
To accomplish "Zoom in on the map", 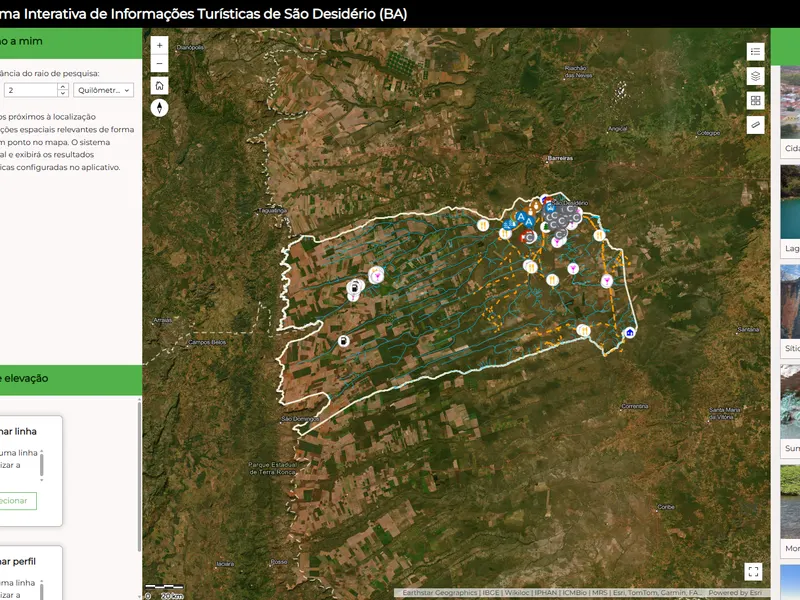I will [159, 45].
